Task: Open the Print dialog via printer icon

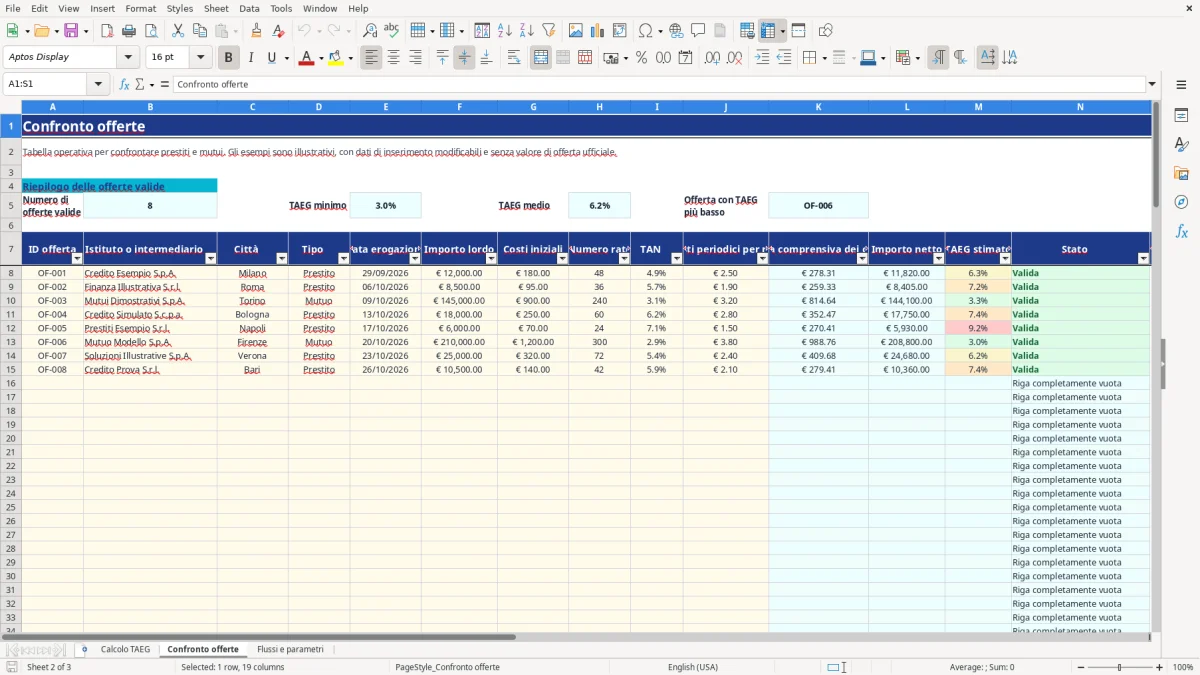Action: click(x=129, y=31)
